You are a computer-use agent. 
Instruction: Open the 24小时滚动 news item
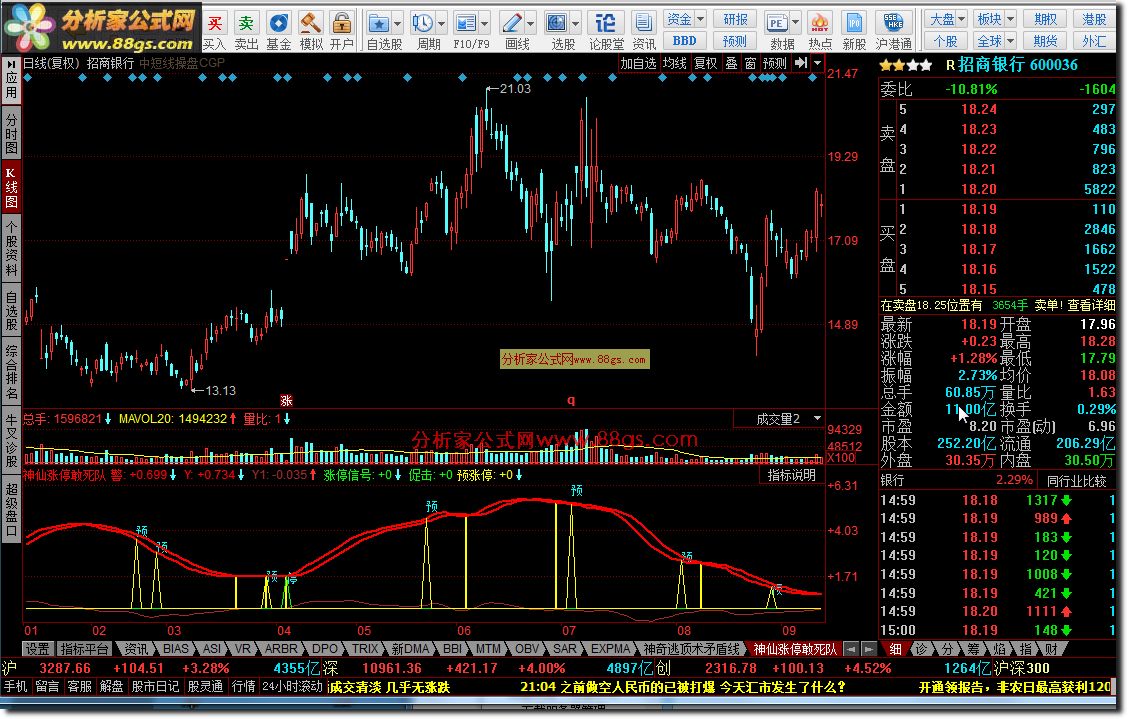click(x=292, y=687)
